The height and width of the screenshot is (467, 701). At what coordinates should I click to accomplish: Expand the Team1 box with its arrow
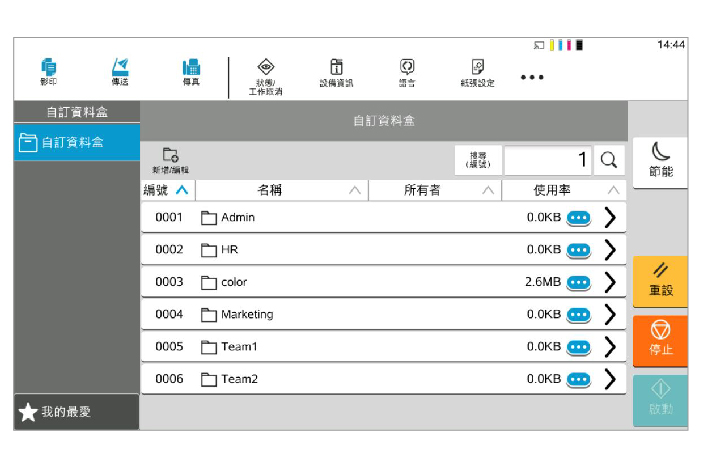tap(610, 347)
